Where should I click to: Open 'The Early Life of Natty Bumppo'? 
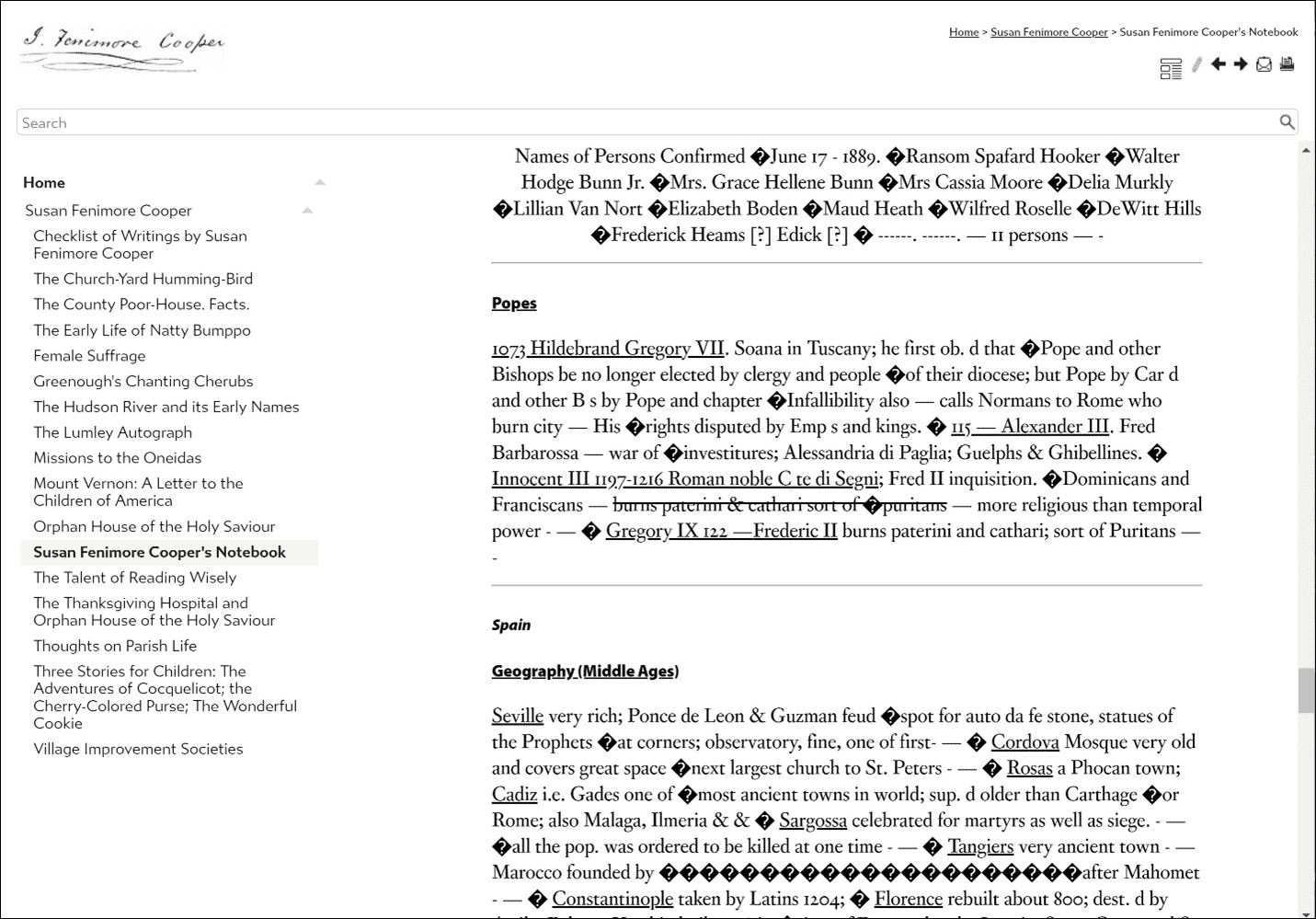(x=142, y=329)
